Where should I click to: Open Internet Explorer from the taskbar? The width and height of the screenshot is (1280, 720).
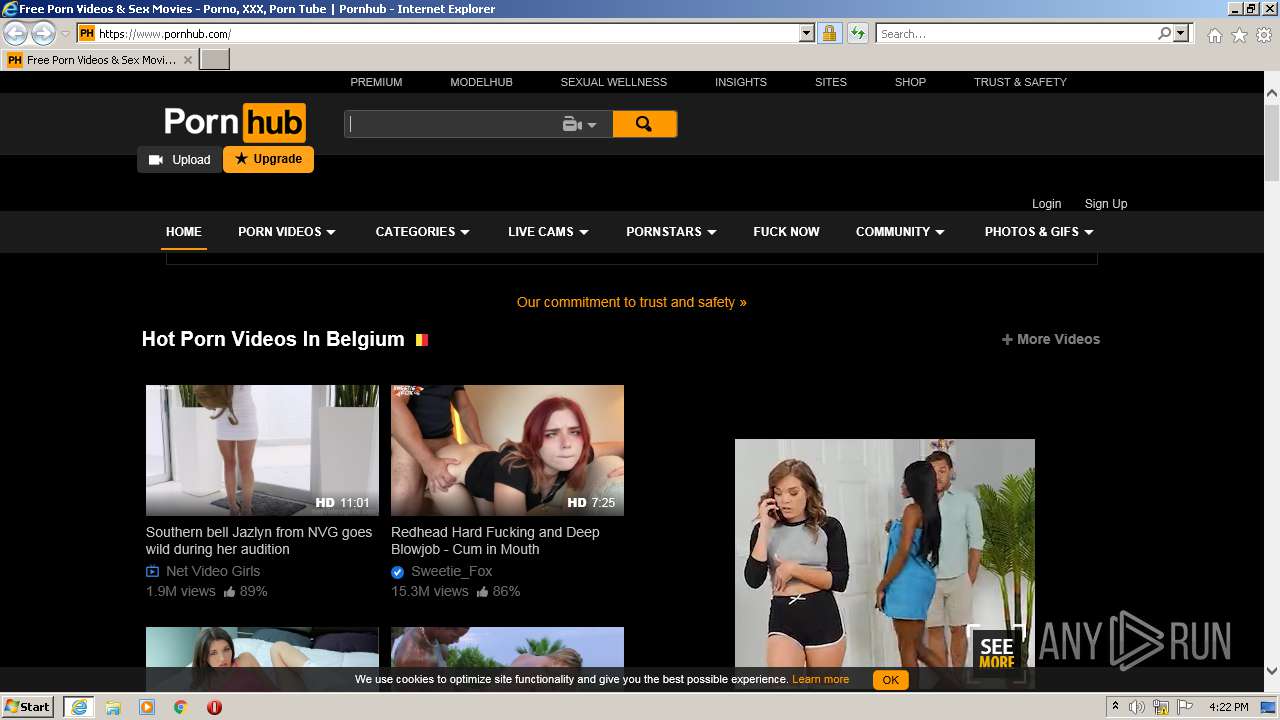pyautogui.click(x=78, y=707)
